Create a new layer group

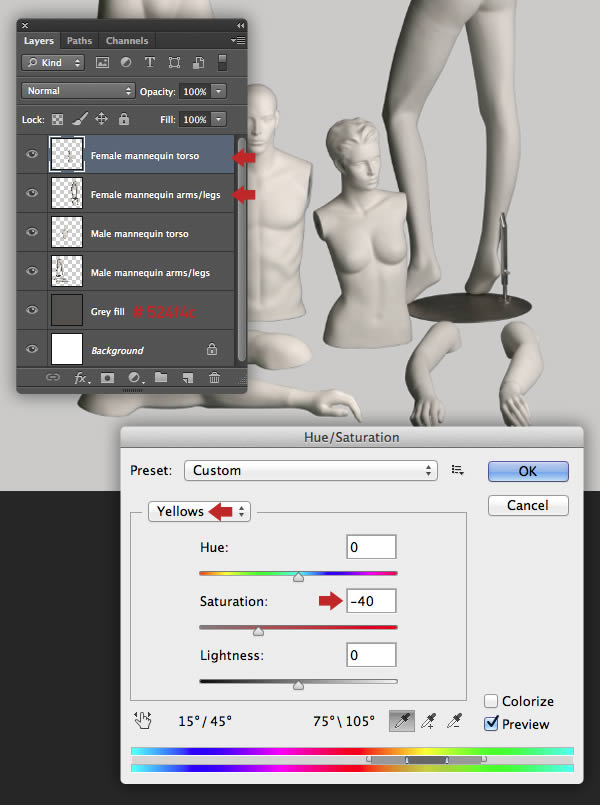(x=161, y=377)
